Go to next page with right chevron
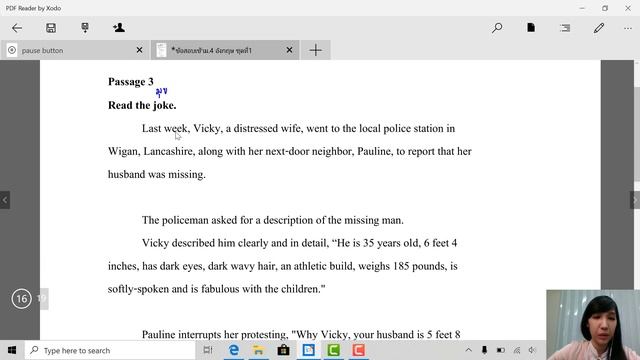The height and width of the screenshot is (360, 640). pyautogui.click(x=635, y=200)
